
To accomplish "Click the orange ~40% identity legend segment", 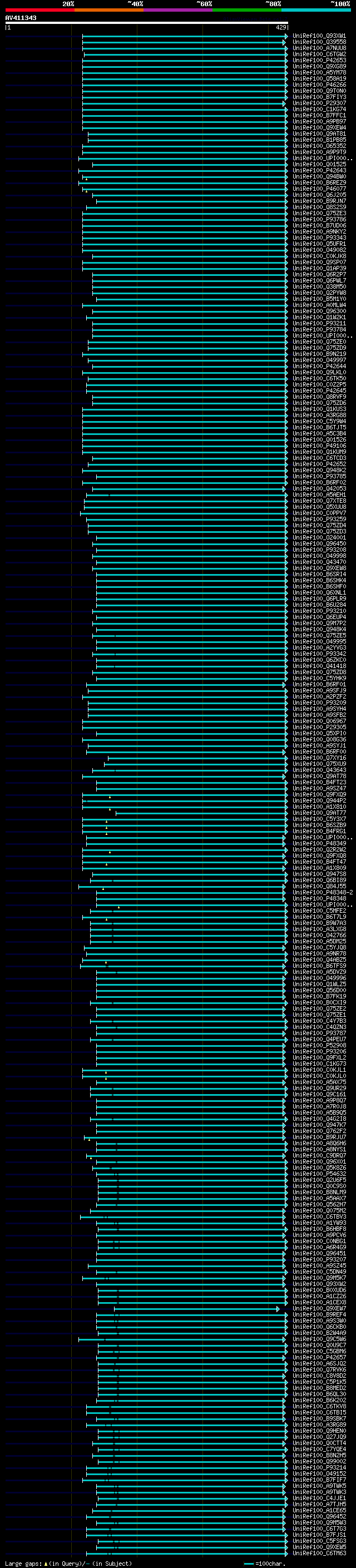I will point(108,10).
